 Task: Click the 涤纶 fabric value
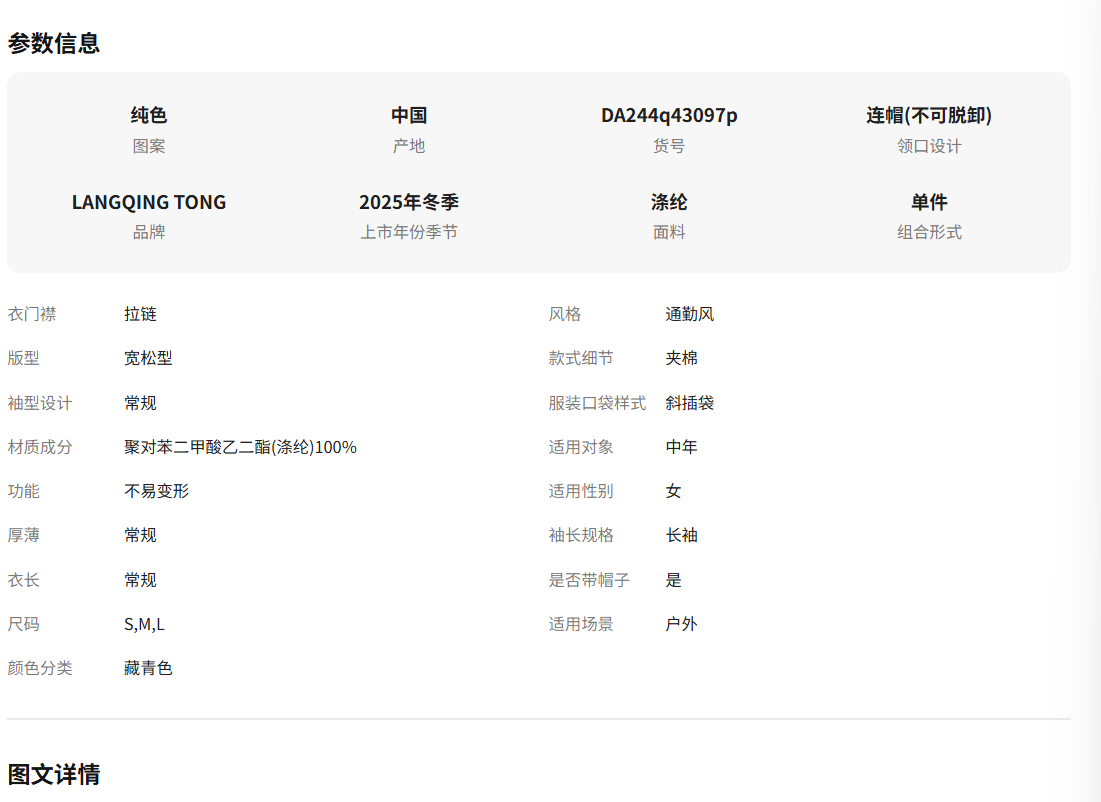click(669, 202)
